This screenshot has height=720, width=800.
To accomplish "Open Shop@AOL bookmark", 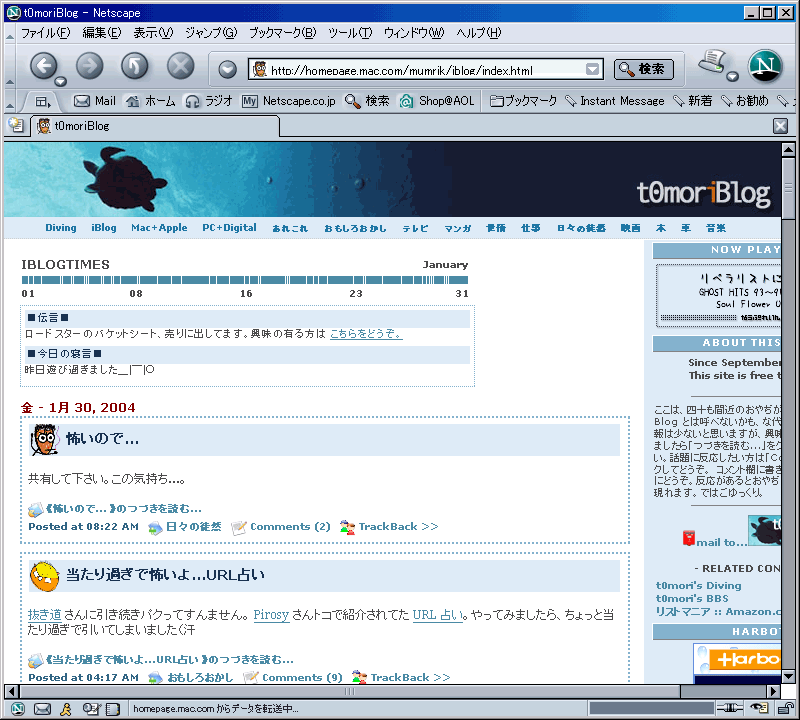I will [437, 101].
